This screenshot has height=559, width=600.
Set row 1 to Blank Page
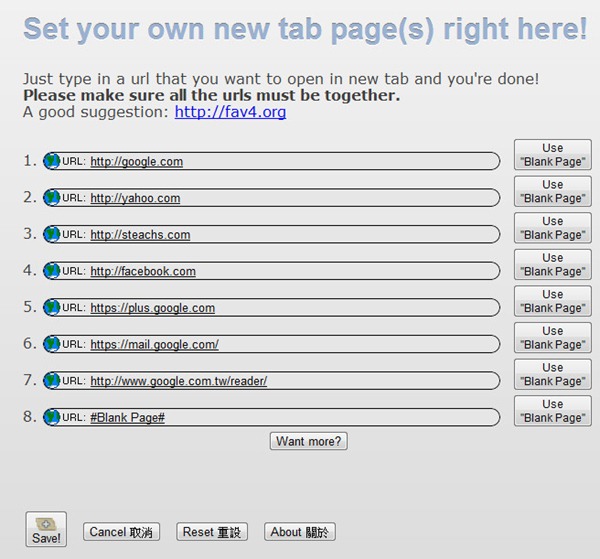click(552, 155)
